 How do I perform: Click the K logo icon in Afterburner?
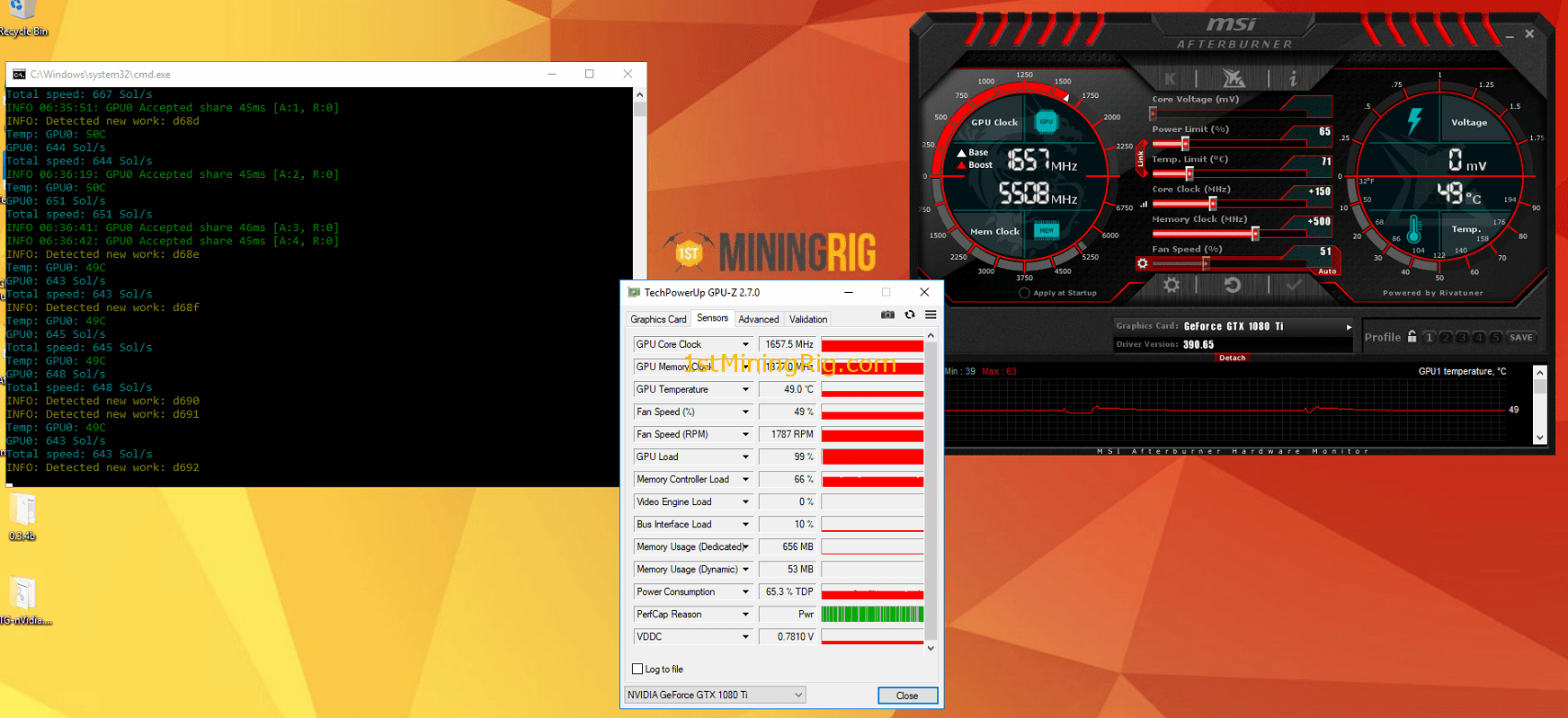[1170, 79]
